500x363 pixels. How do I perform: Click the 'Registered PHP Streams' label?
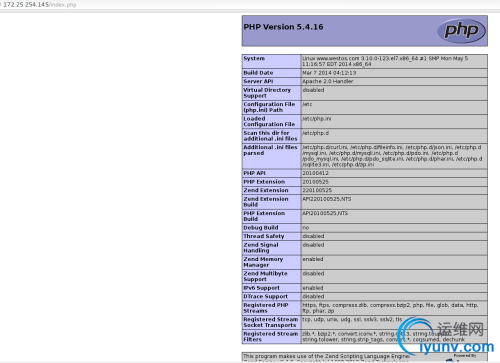pos(266,308)
